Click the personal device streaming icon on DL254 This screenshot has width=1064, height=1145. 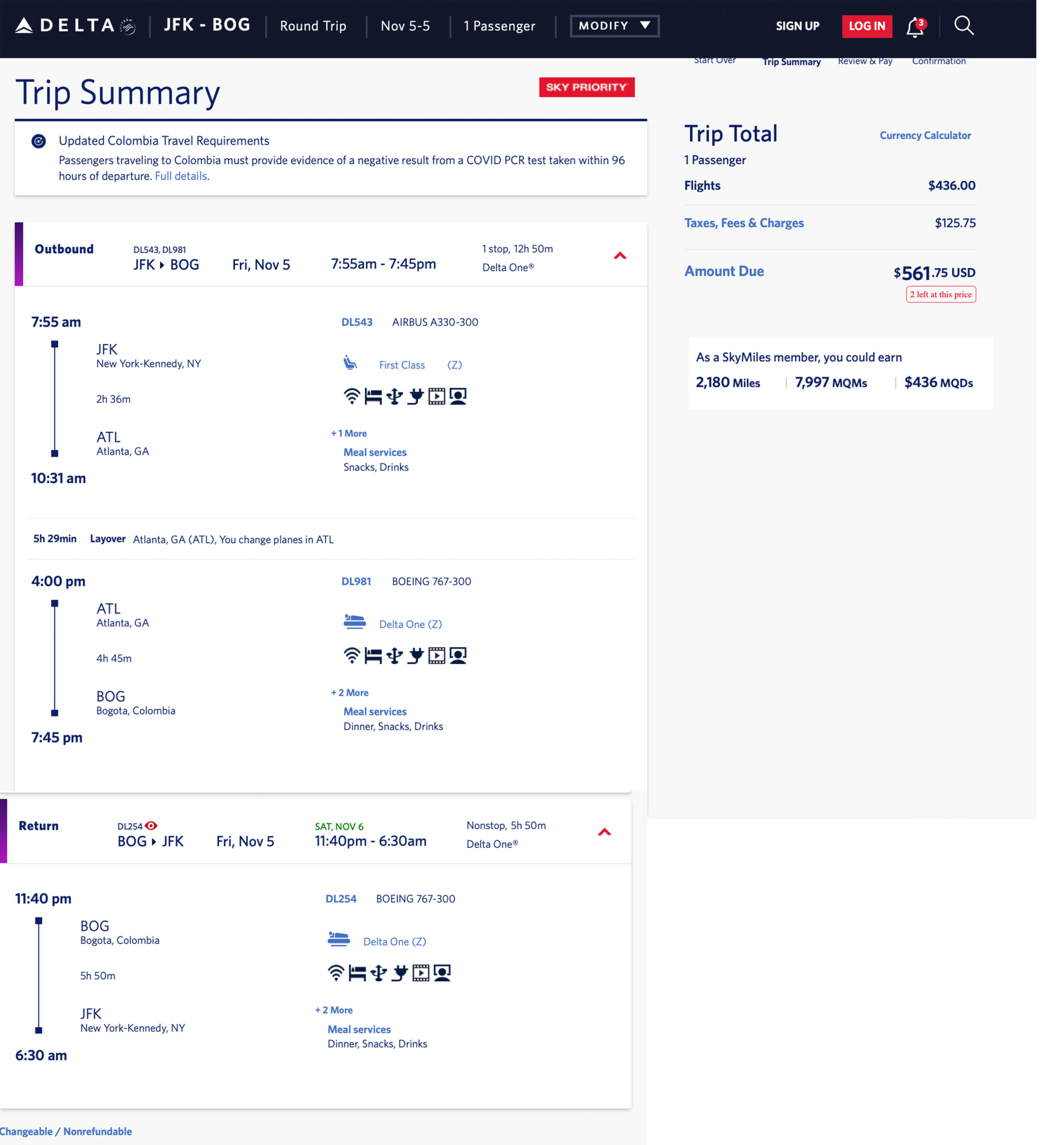point(441,973)
